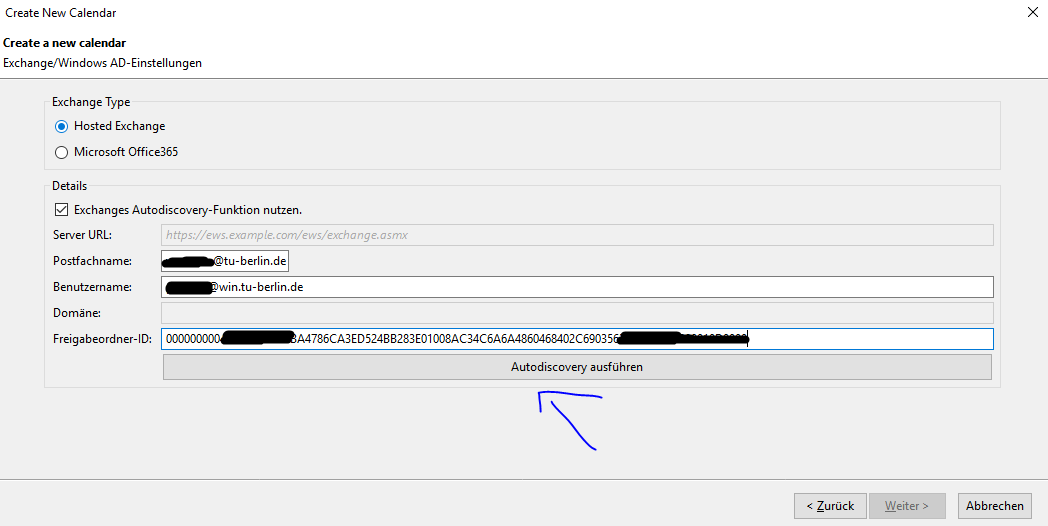Click the Details group heading
The image size is (1048, 526).
coord(70,186)
